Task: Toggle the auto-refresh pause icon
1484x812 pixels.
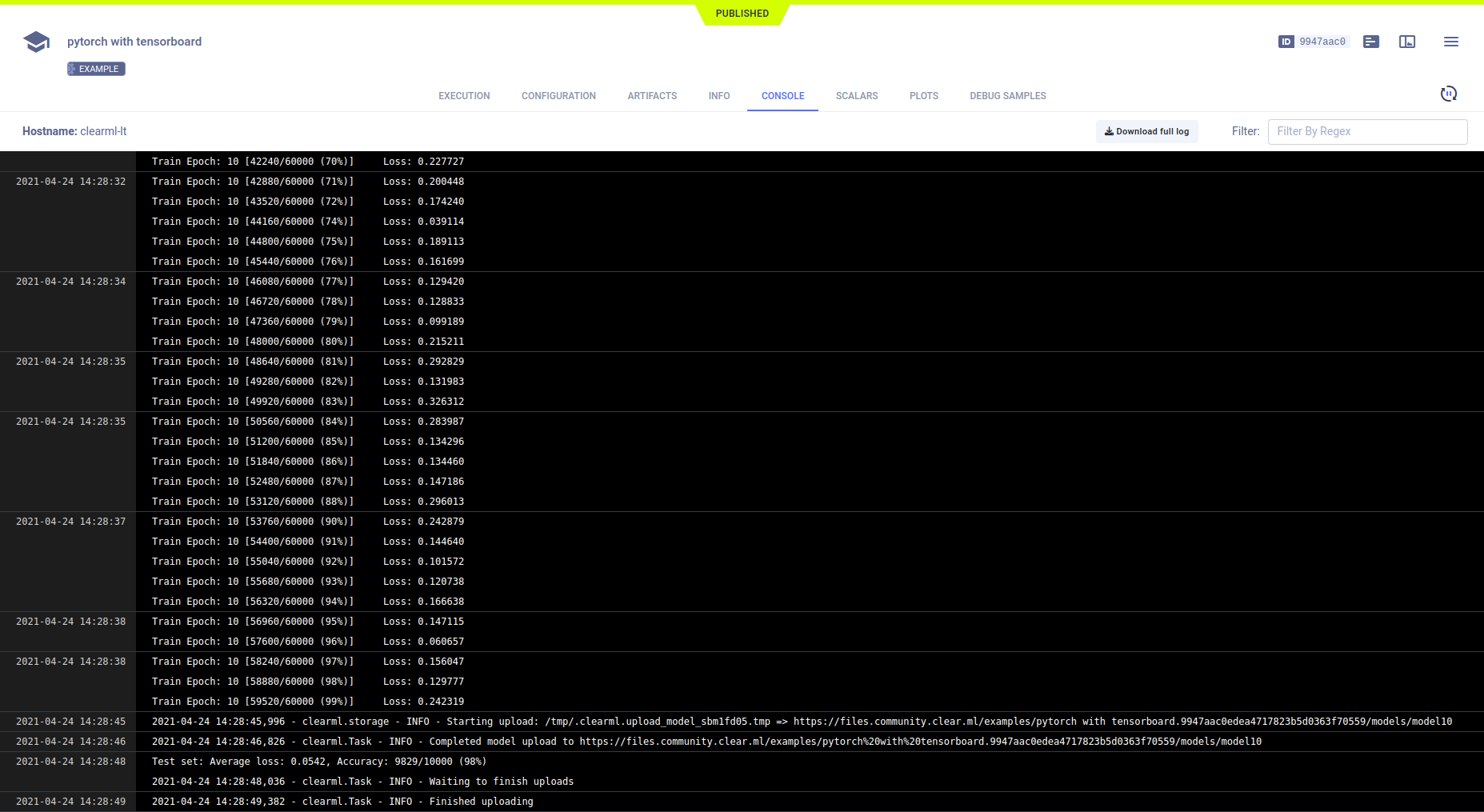Action: (x=1448, y=94)
